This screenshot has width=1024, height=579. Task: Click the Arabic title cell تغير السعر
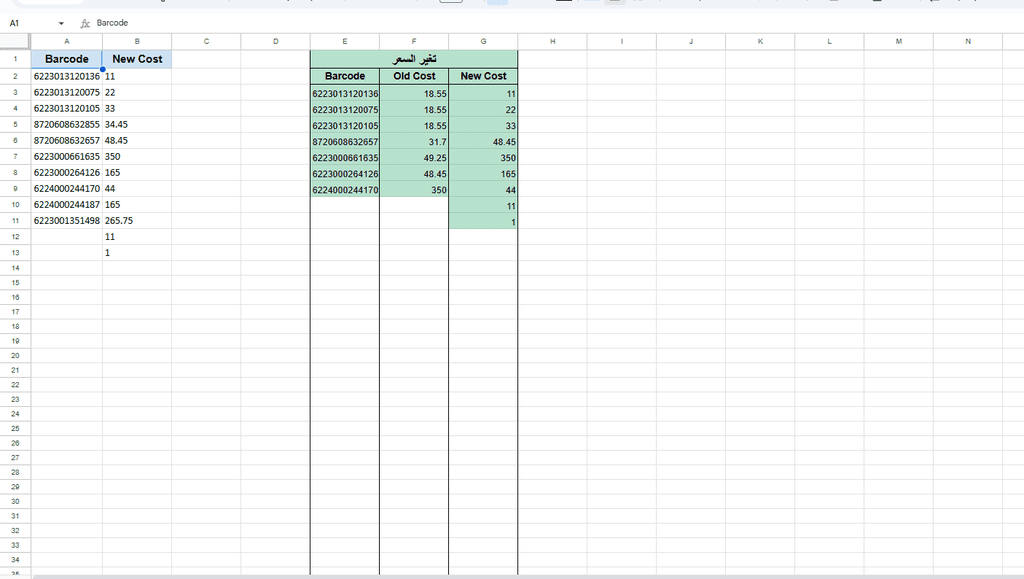(414, 59)
